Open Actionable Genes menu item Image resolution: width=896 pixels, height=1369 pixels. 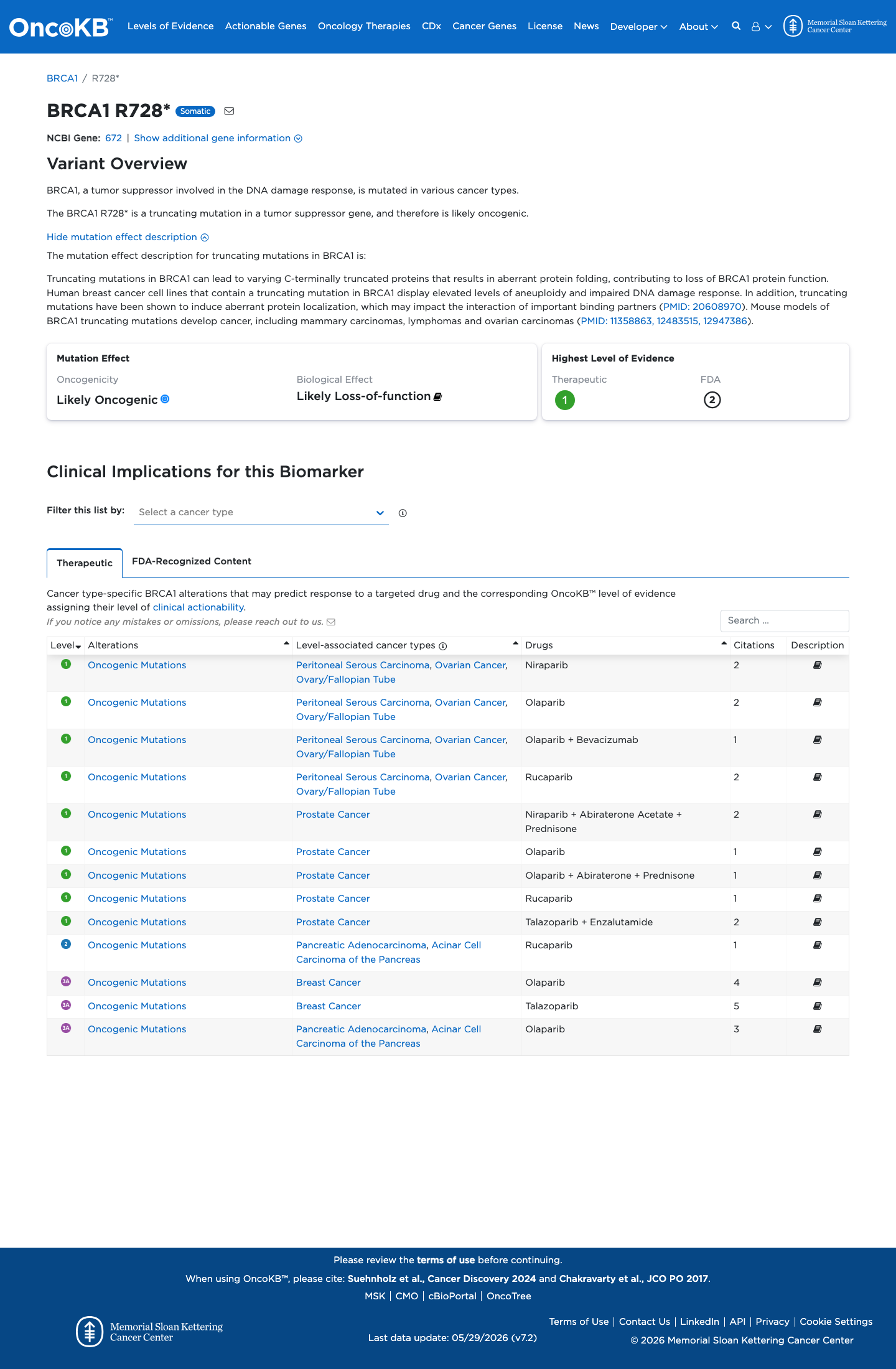tap(266, 26)
